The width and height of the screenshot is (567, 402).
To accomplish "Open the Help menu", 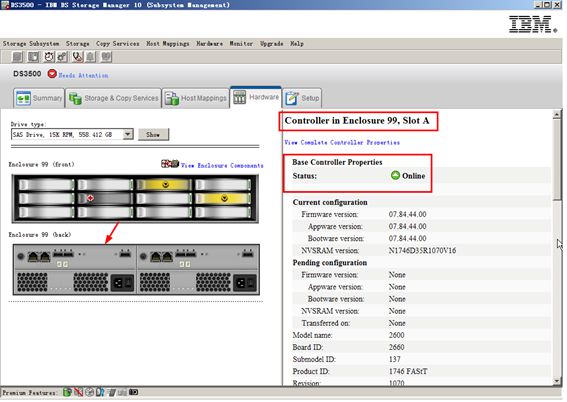I will (297, 43).
